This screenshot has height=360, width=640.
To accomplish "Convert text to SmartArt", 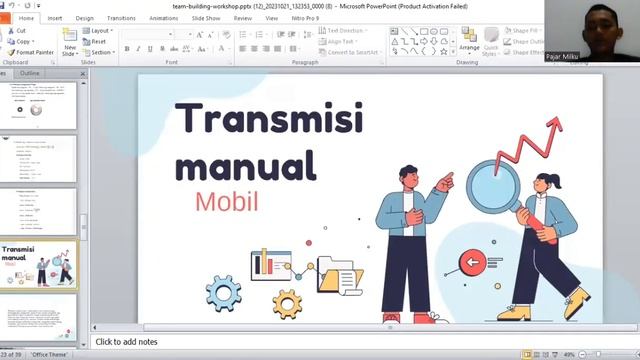I will 351,52.
